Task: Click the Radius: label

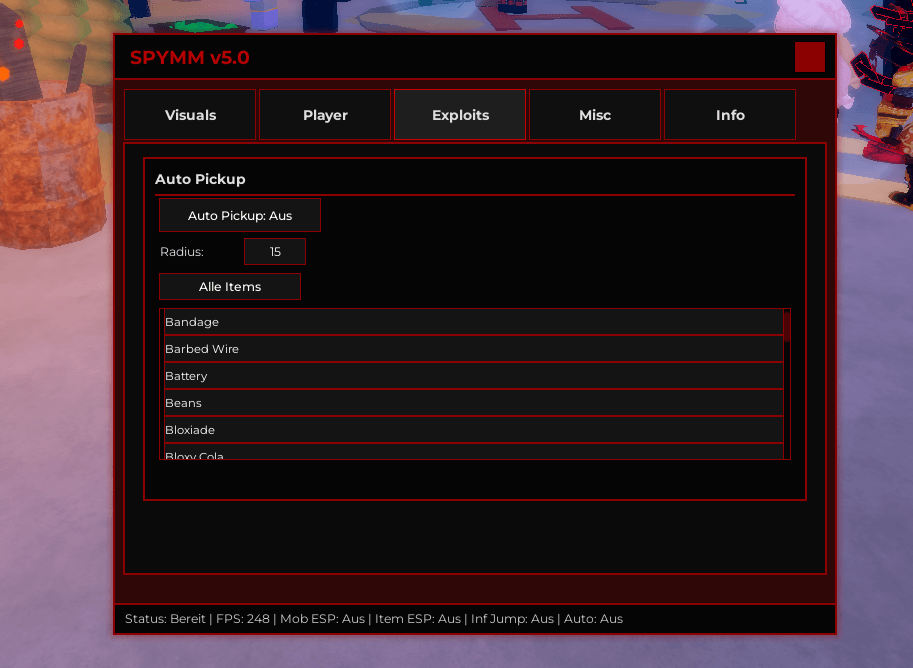Action: coord(182,252)
